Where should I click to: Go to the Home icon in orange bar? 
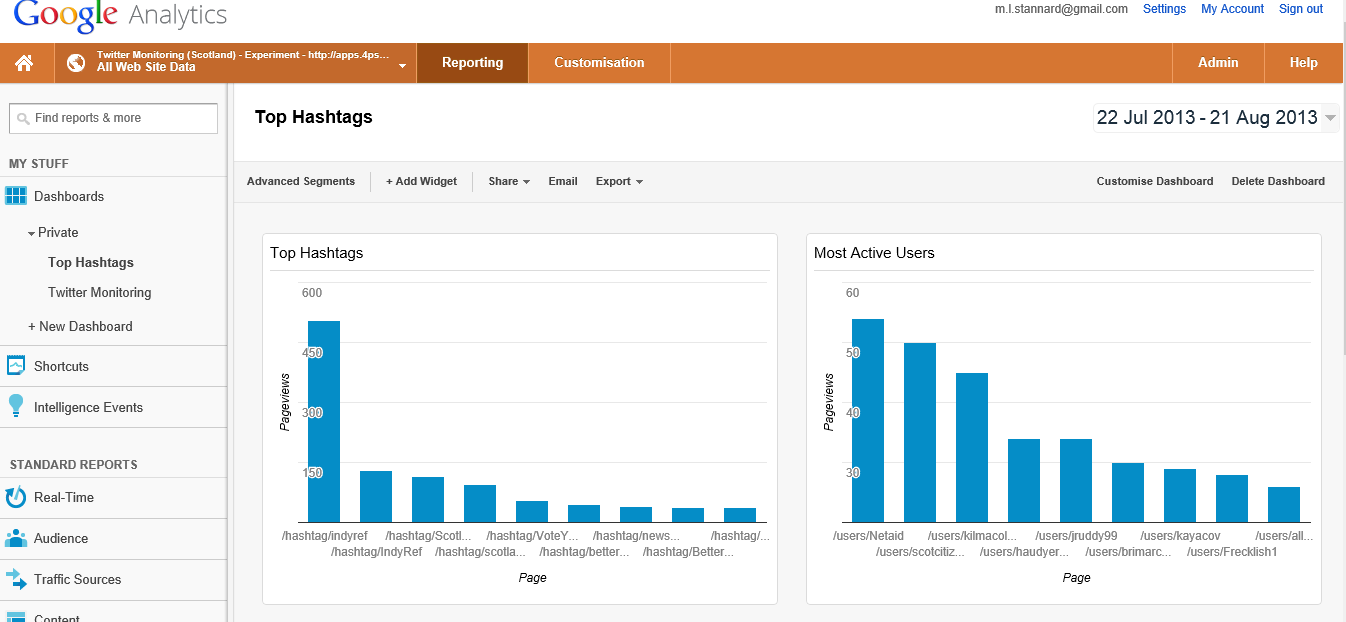click(x=24, y=63)
